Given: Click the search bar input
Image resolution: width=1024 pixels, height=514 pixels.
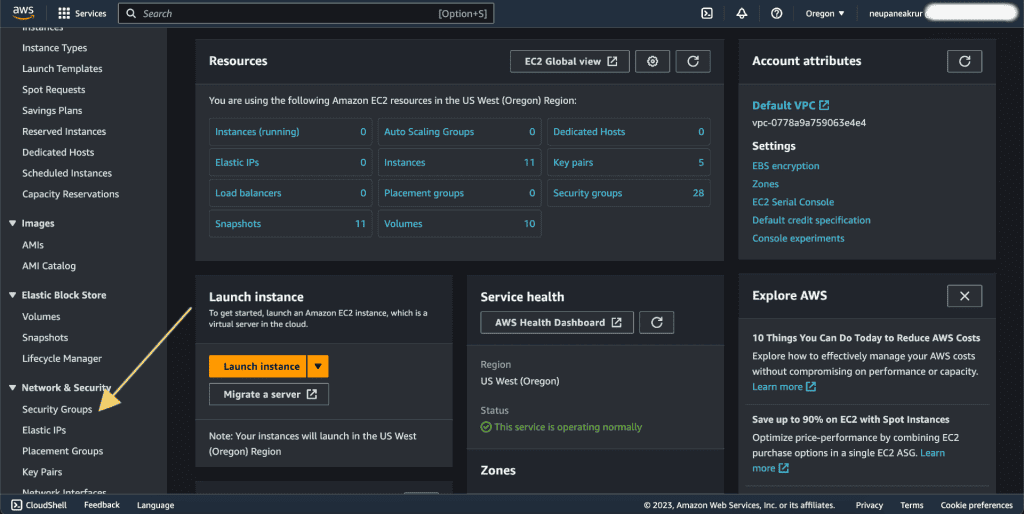Looking at the screenshot, I should 306,13.
